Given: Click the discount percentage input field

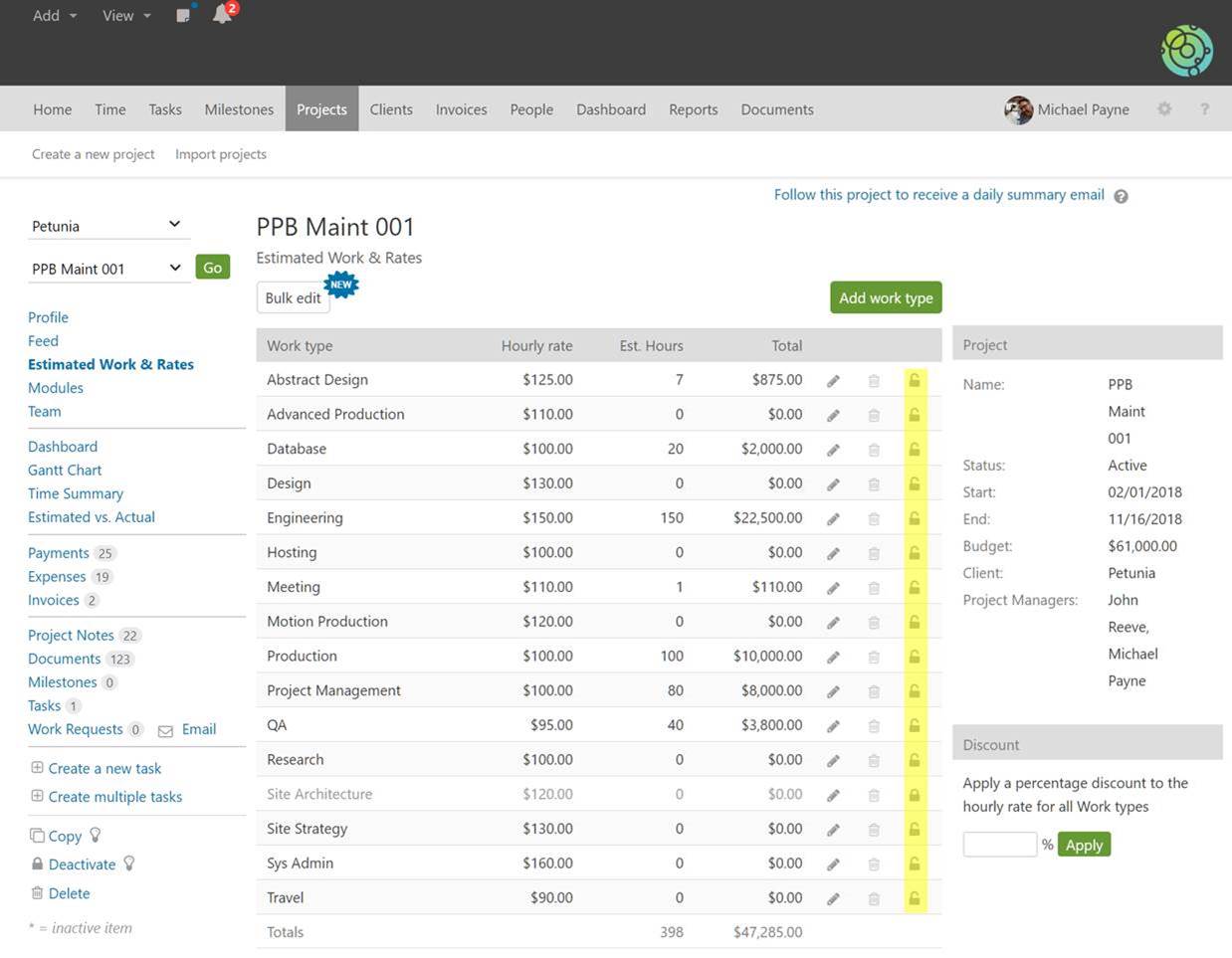Looking at the screenshot, I should 999,845.
